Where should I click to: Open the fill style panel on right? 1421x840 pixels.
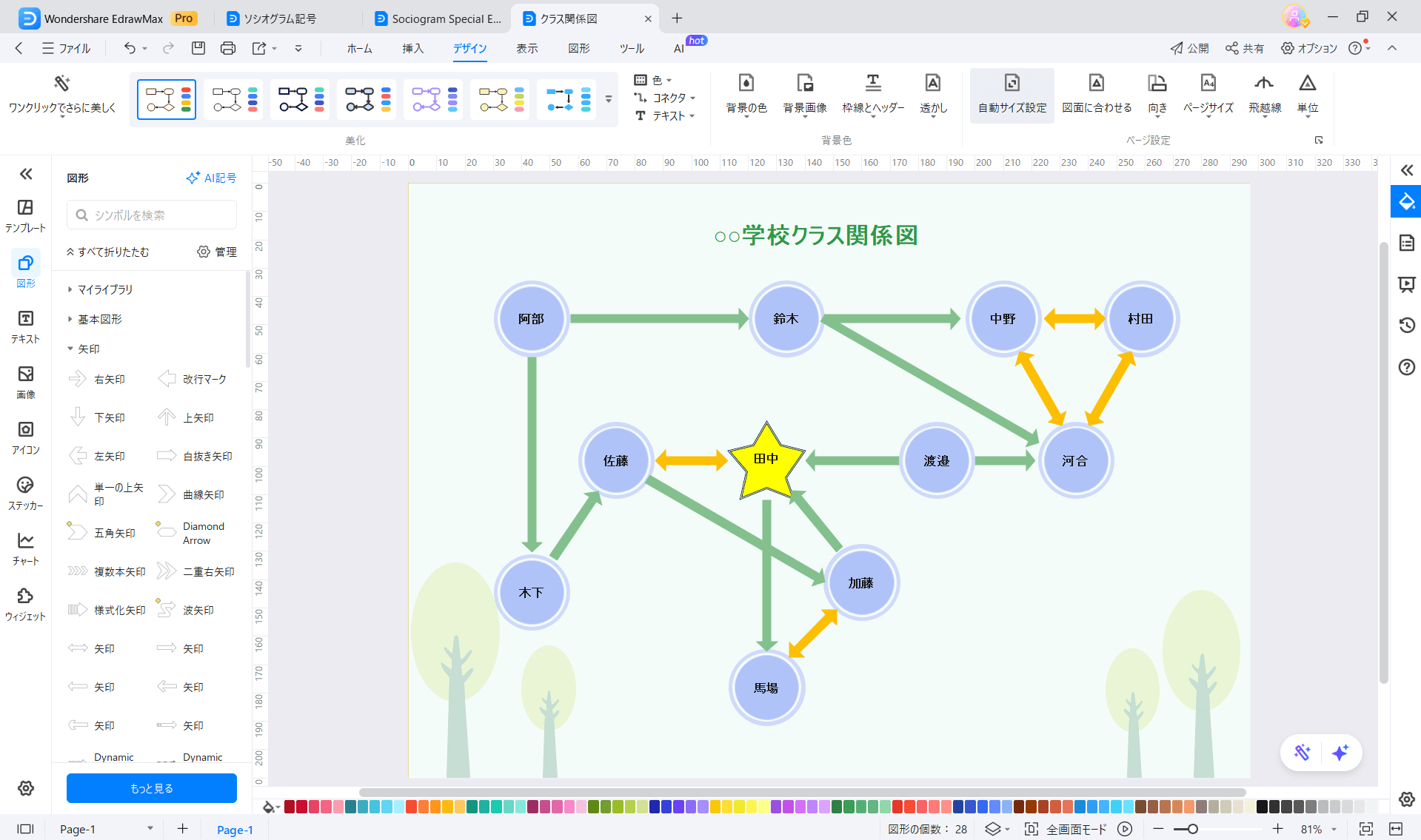(x=1406, y=202)
